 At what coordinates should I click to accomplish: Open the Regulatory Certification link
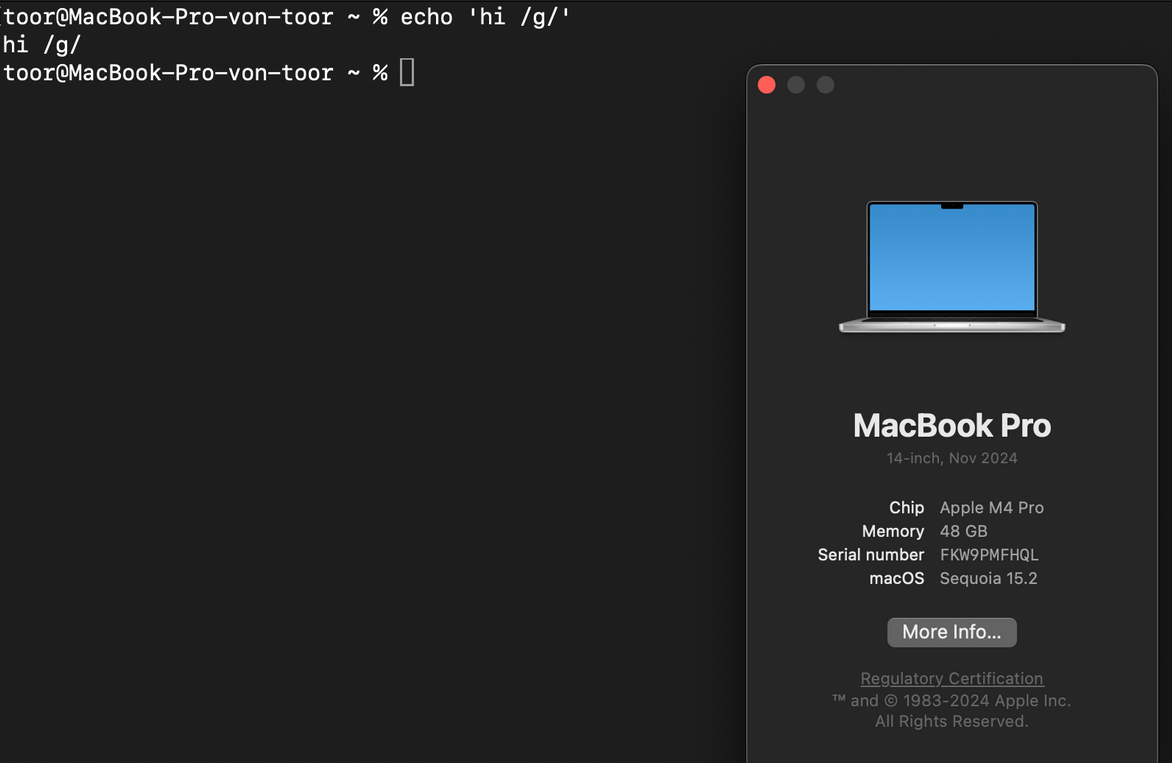coord(951,678)
